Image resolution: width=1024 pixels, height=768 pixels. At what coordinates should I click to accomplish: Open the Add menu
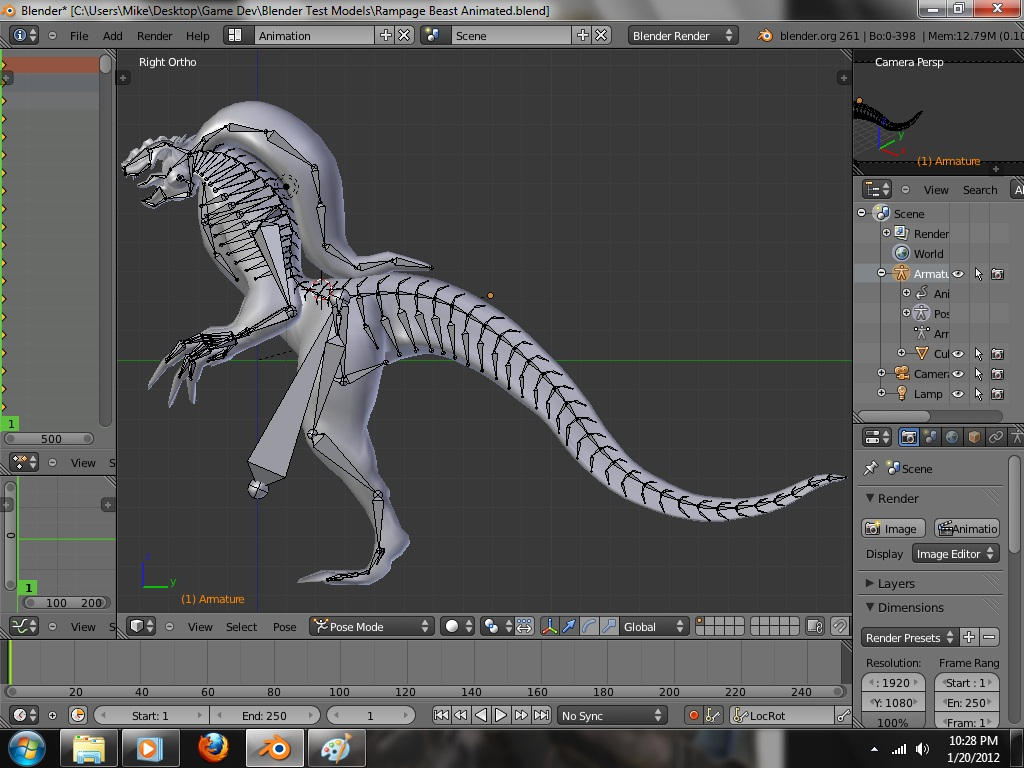click(x=112, y=35)
